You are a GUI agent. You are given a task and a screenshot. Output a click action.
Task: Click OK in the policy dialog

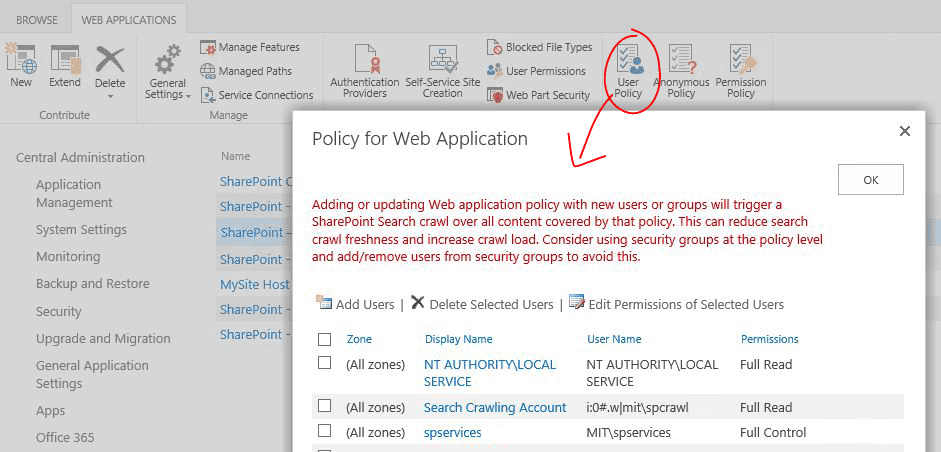871,179
